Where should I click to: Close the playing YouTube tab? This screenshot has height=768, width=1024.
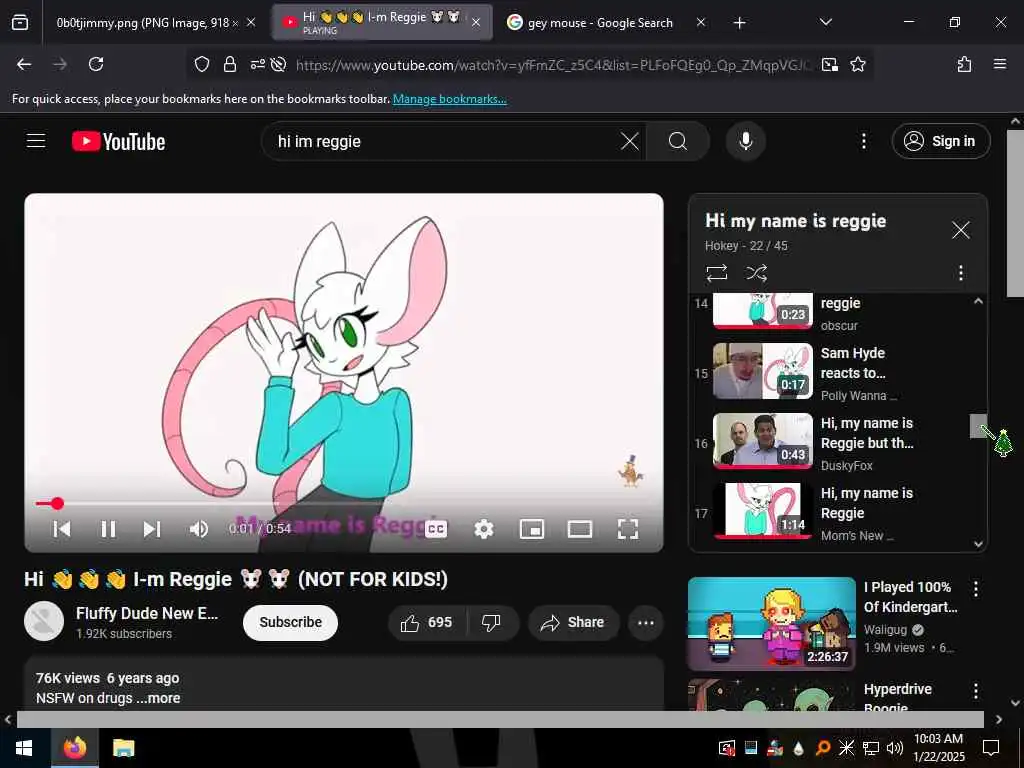[476, 22]
